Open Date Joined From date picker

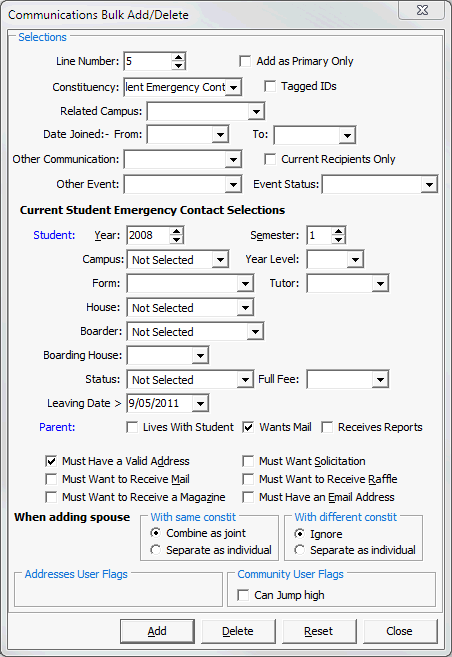220,135
